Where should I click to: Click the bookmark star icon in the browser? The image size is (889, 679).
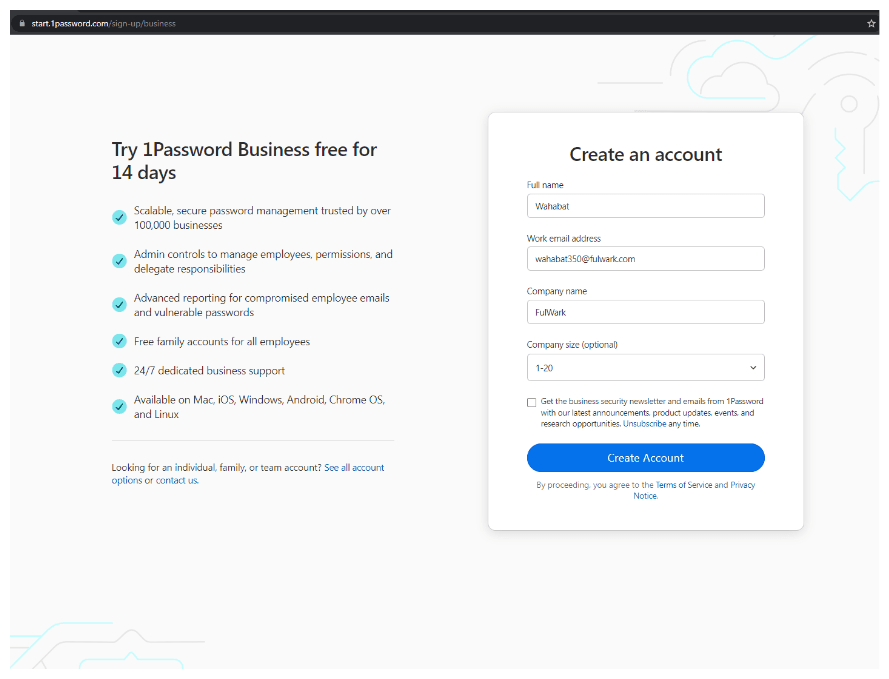click(x=871, y=22)
